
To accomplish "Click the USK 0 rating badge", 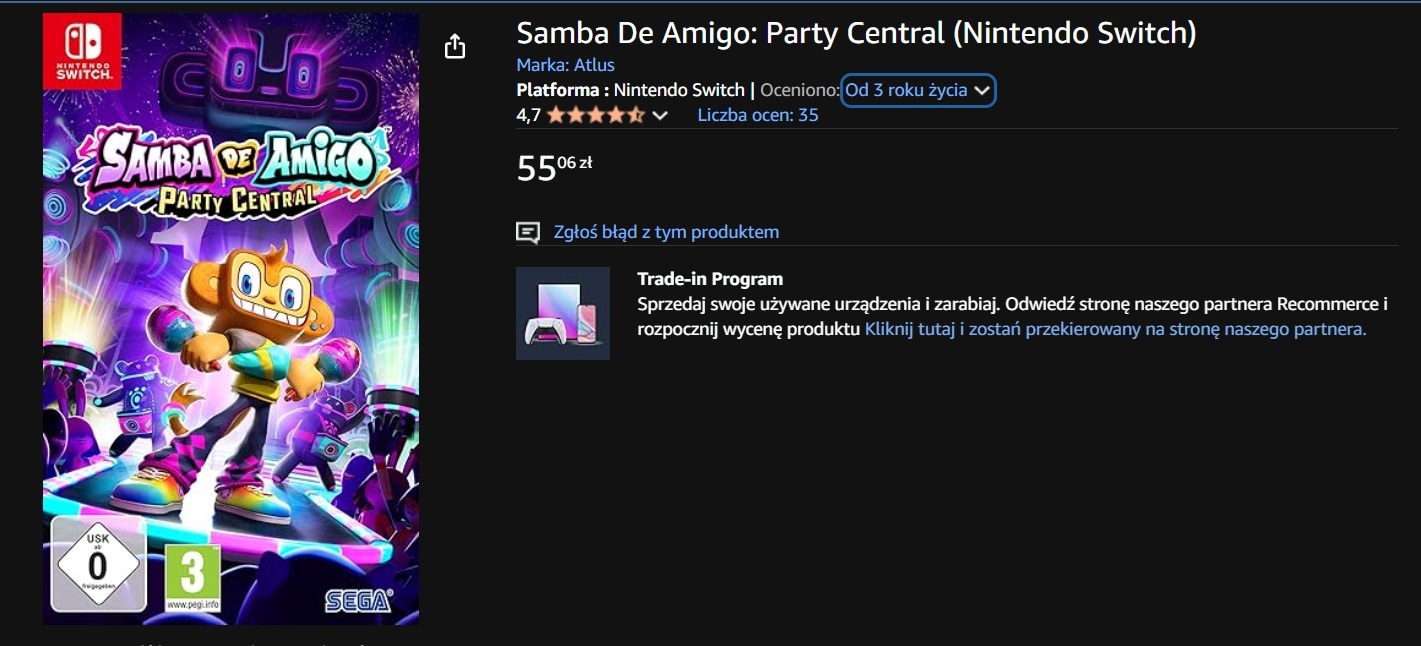I will click(97, 565).
